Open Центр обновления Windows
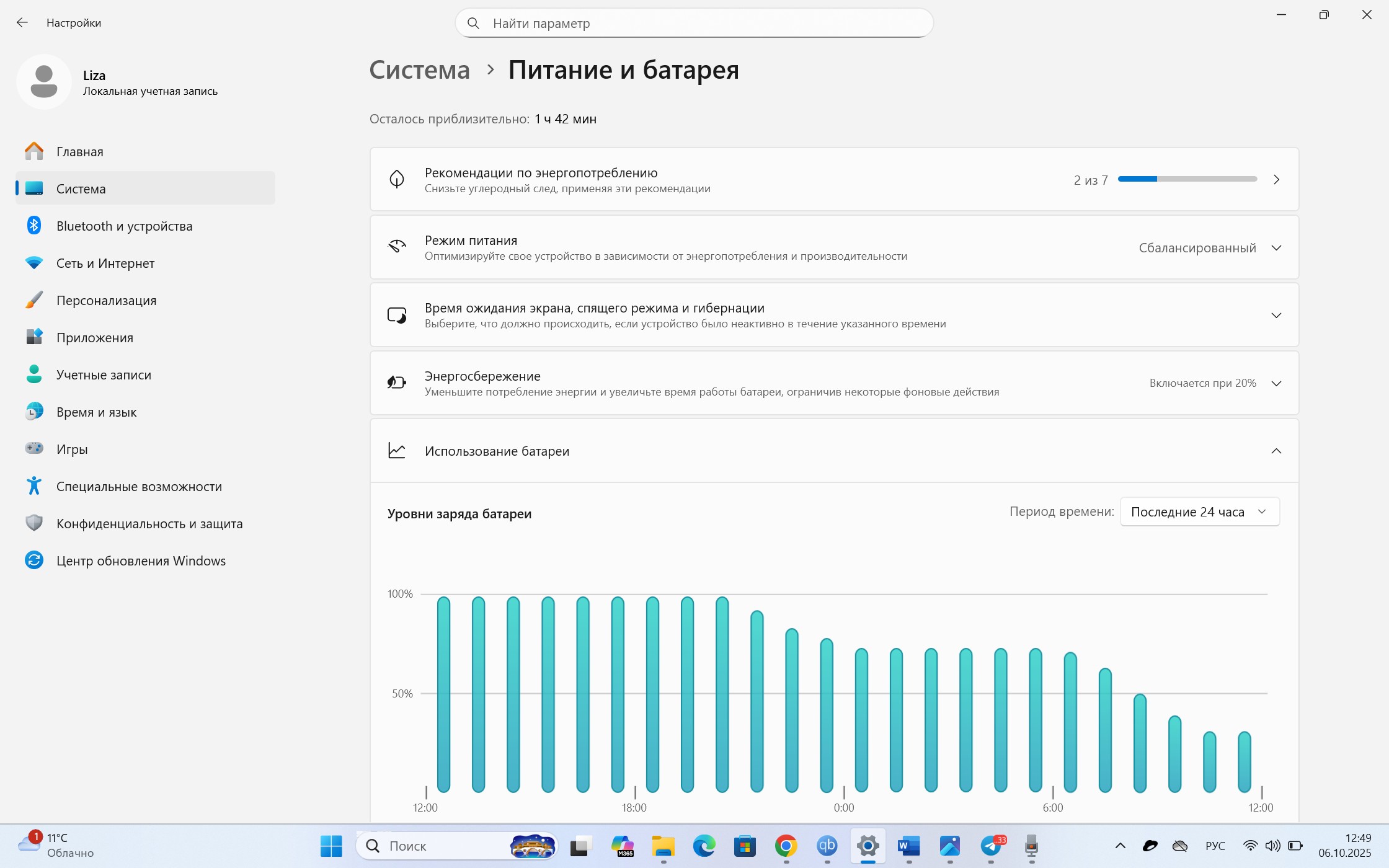This screenshot has height=868, width=1389. 145,560
